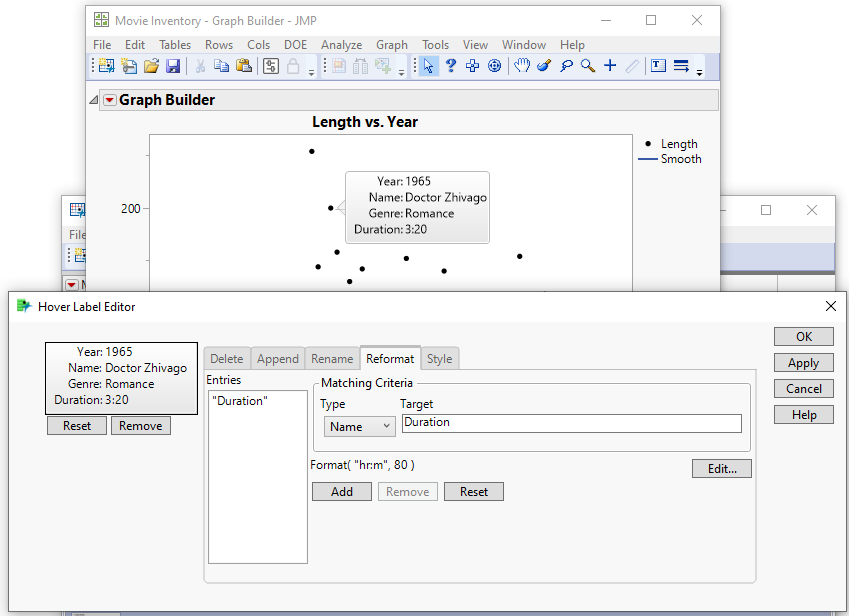The height and width of the screenshot is (616, 849).
Task: Activate the Help question mark tool
Action: (x=451, y=66)
